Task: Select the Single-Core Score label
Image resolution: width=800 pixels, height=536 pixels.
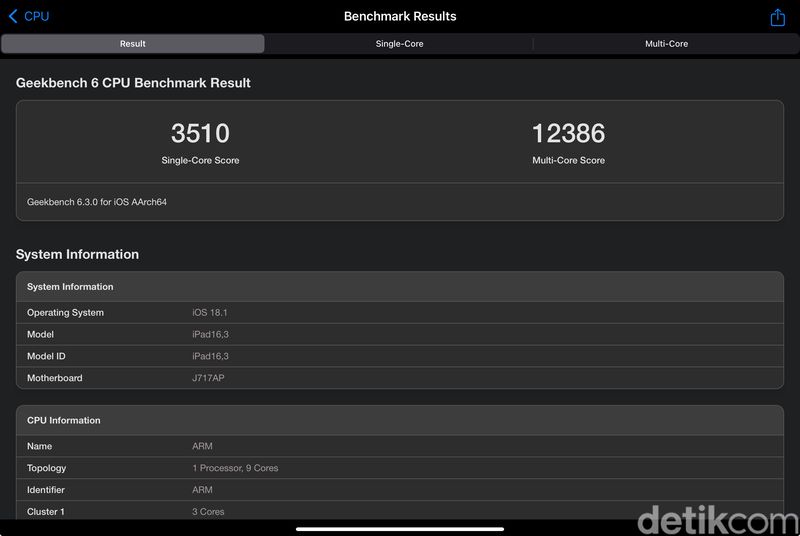Action: pyautogui.click(x=200, y=160)
